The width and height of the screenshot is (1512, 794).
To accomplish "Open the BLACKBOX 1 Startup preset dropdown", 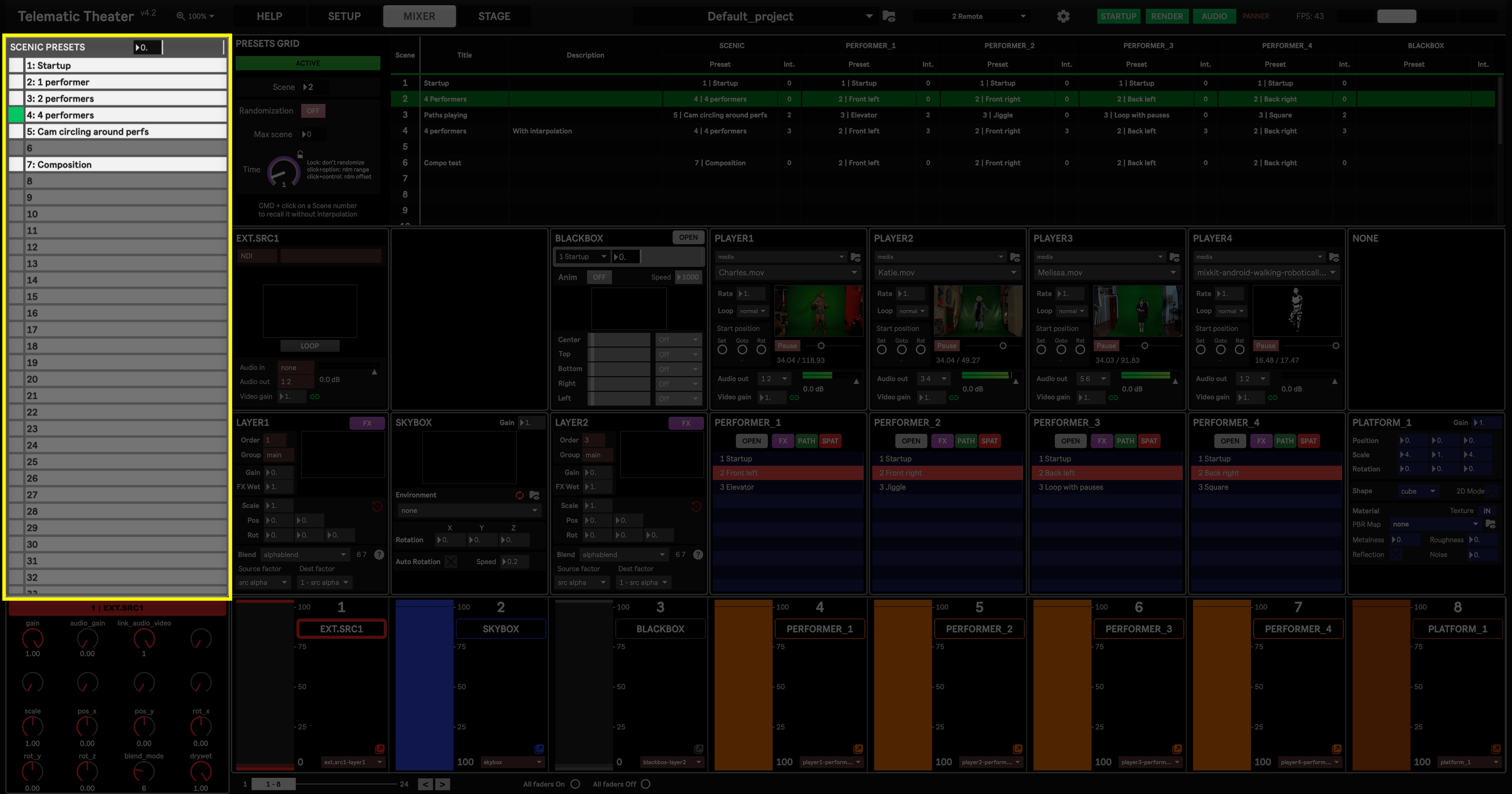I will tap(582, 256).
